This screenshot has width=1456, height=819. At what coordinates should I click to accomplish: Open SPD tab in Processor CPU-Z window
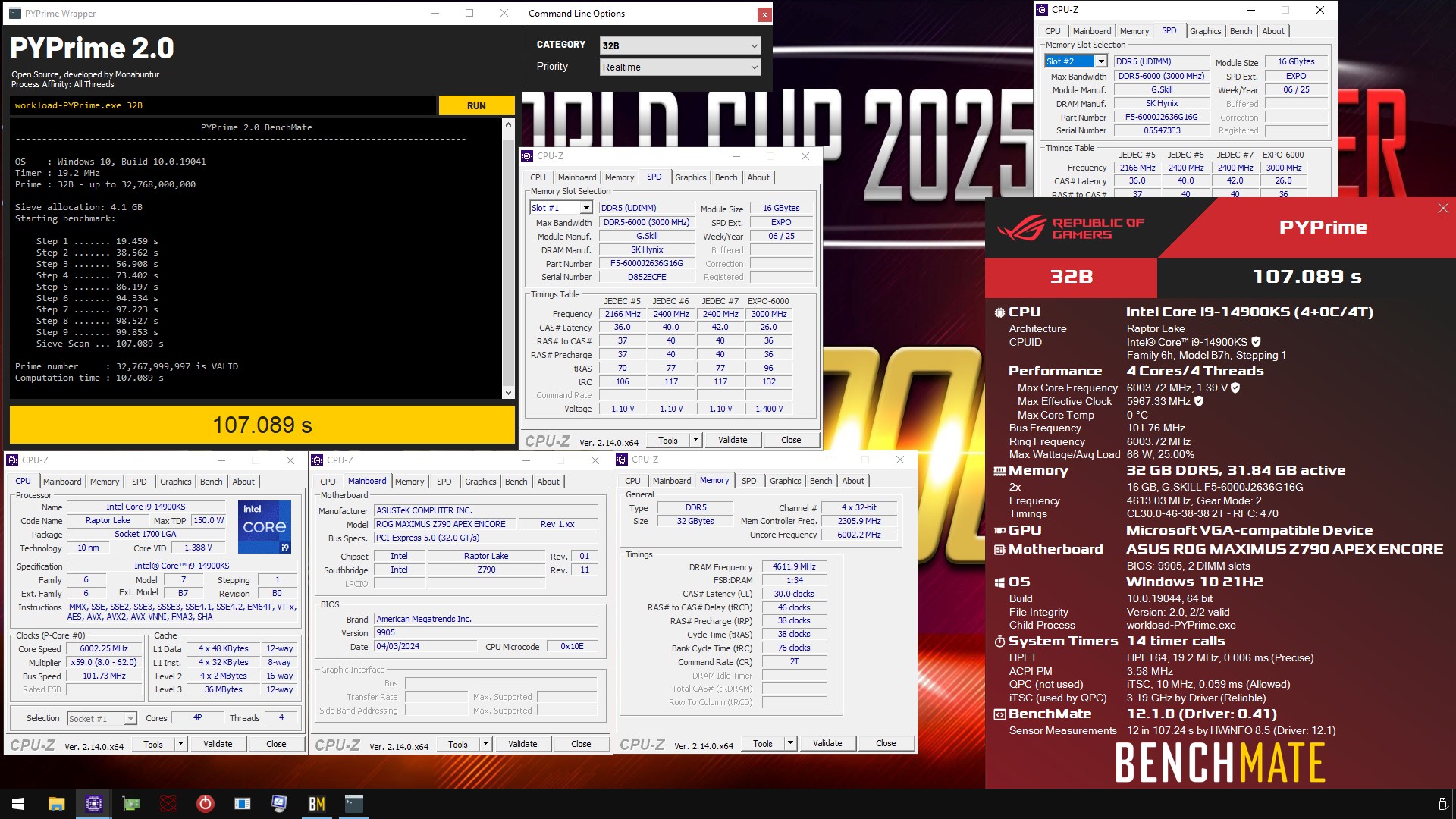pos(140,482)
